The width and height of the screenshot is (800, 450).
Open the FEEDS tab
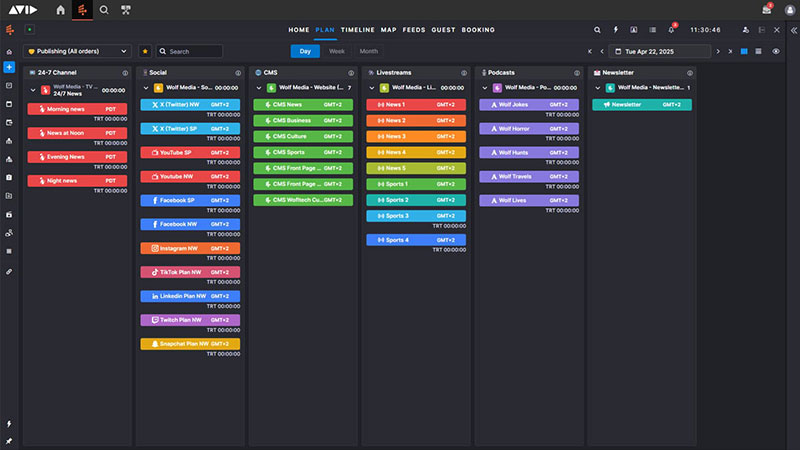pyautogui.click(x=413, y=30)
